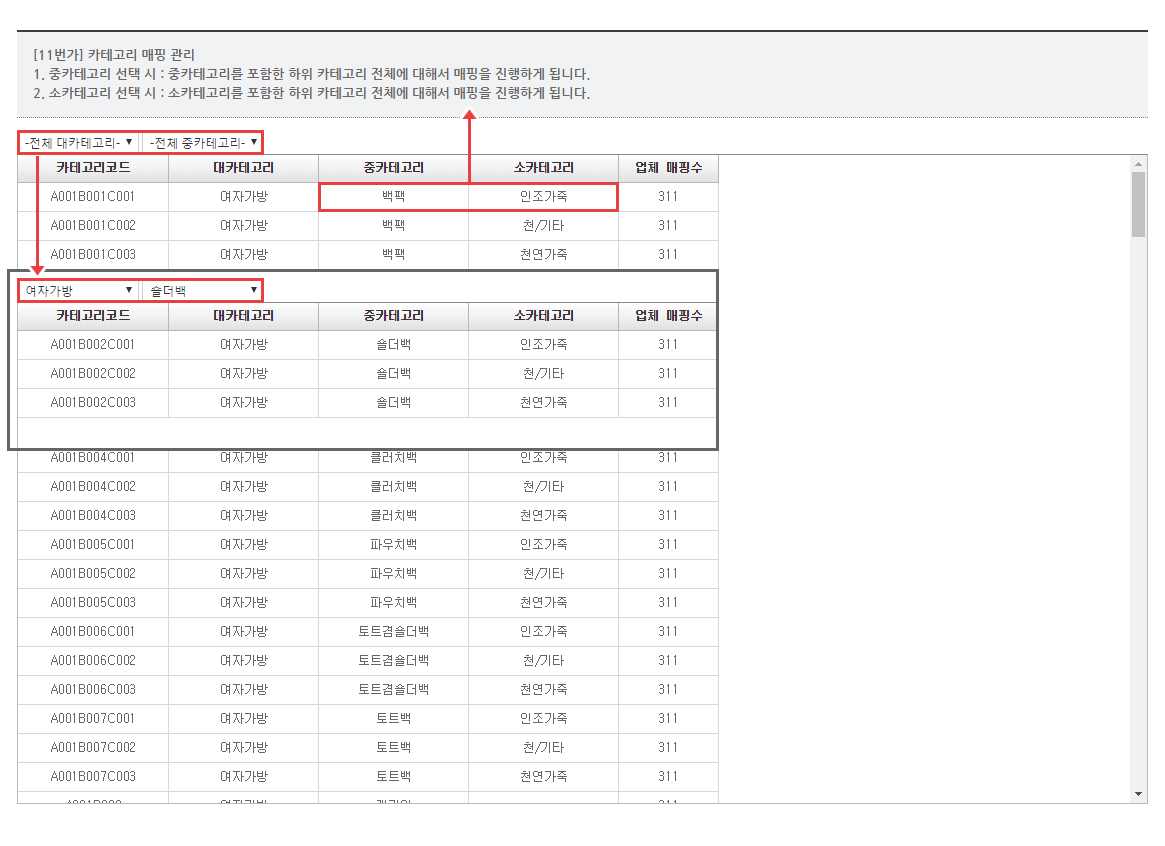Click 인조가죽 in row A001B001C001
Viewport: 1165px width, 846px height.
[x=543, y=197]
